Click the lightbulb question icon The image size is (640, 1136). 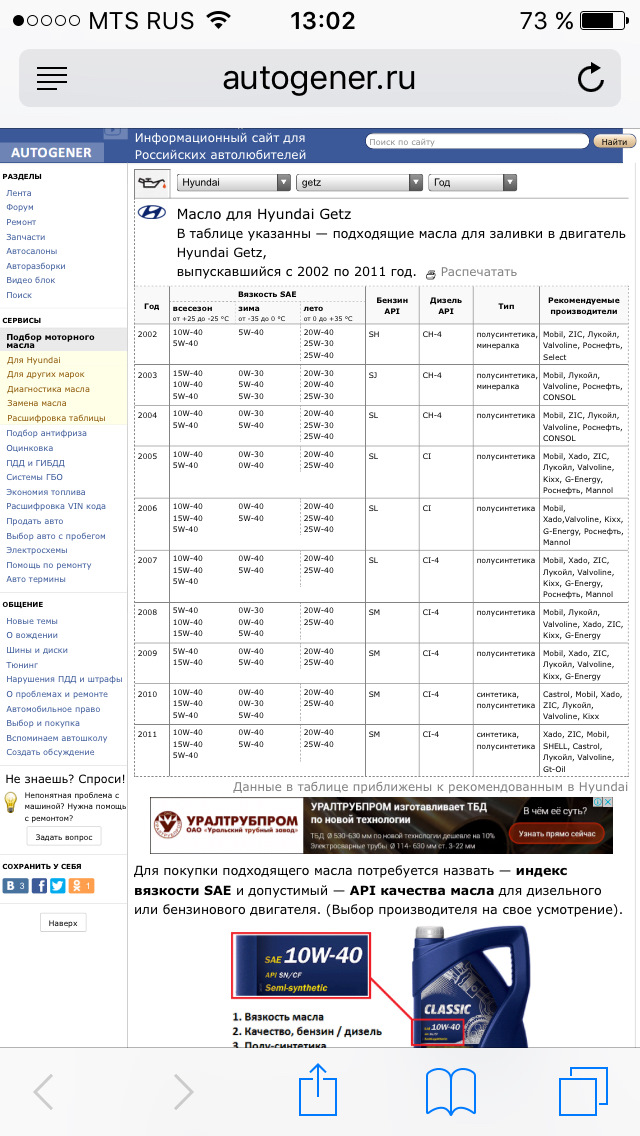(11, 803)
